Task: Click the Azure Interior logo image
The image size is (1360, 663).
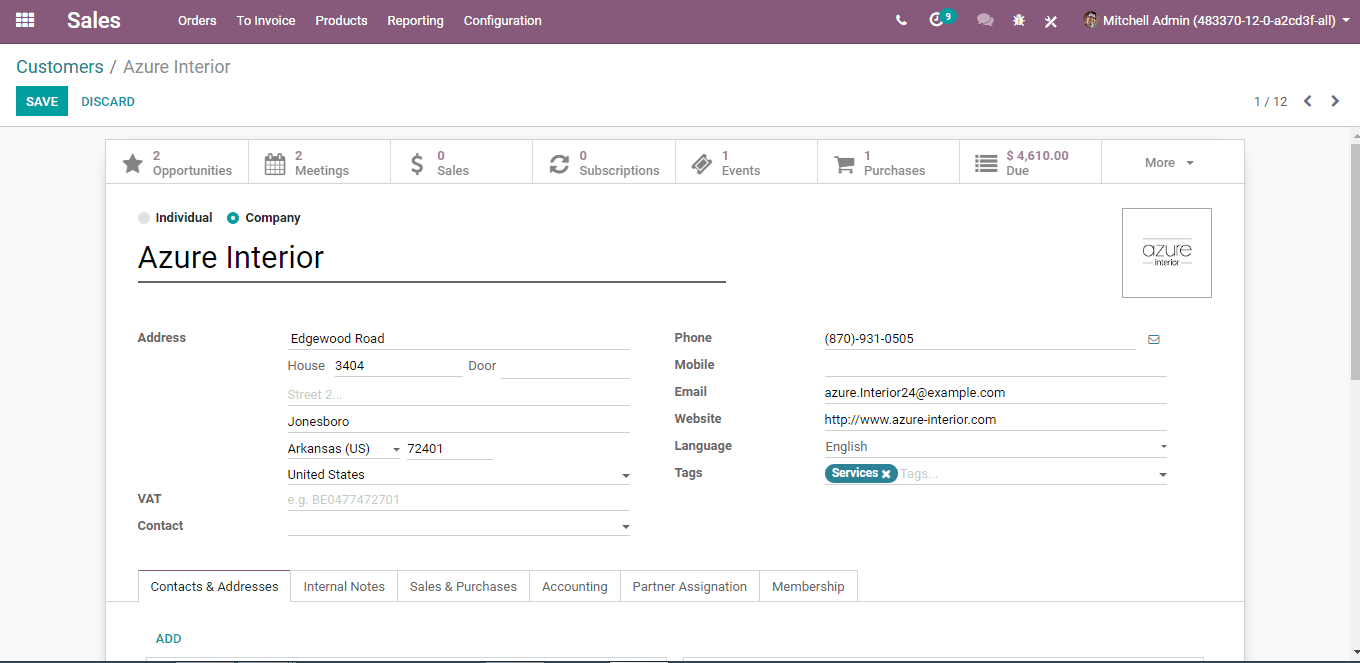Action: [1167, 253]
